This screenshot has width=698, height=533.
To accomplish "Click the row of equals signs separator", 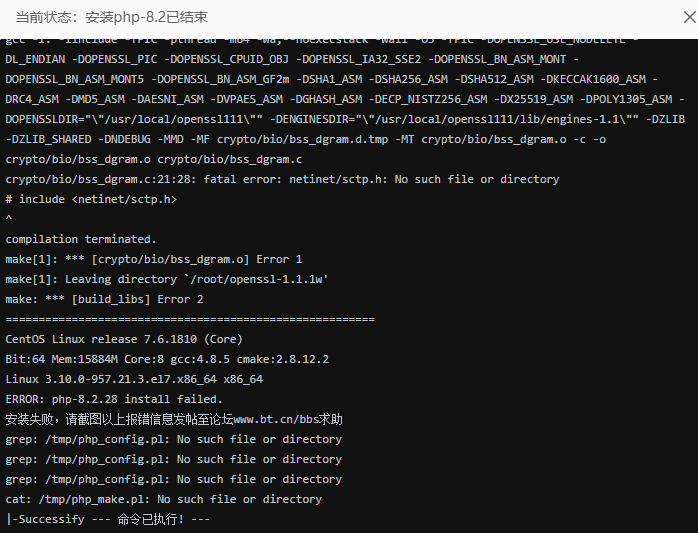I will (x=190, y=319).
